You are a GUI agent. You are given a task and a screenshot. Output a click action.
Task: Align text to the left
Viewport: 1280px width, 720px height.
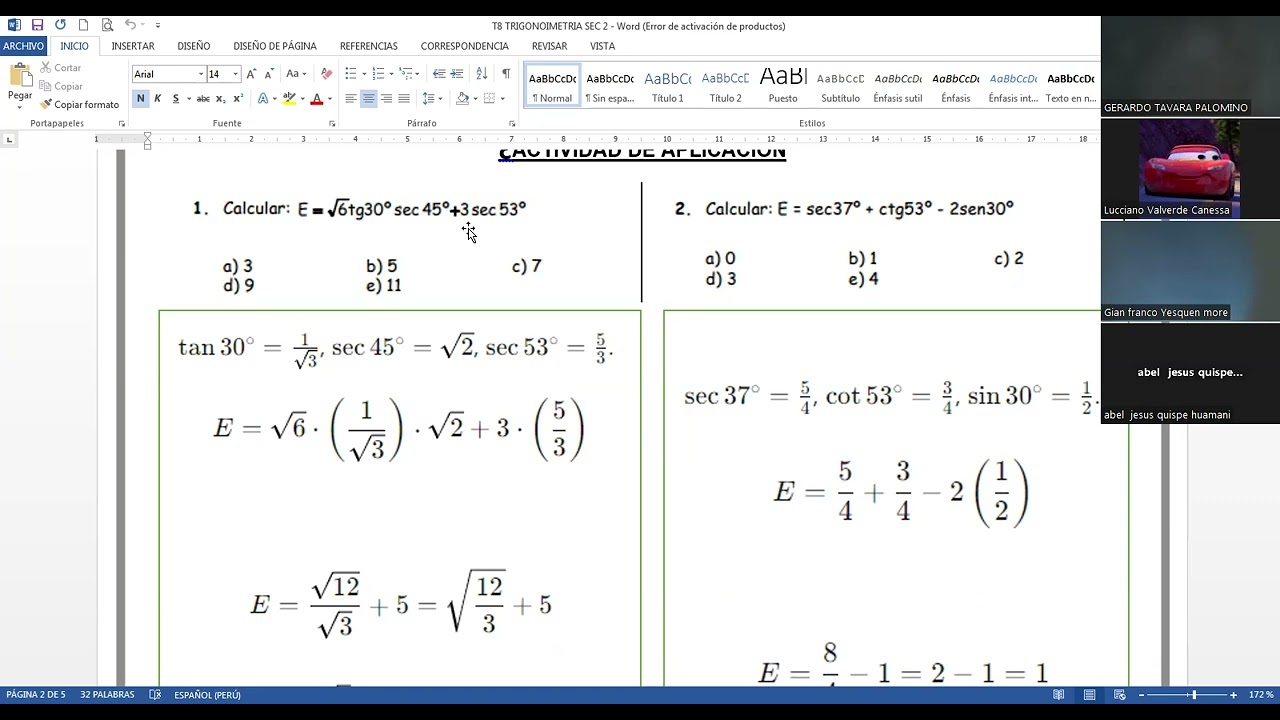[351, 99]
